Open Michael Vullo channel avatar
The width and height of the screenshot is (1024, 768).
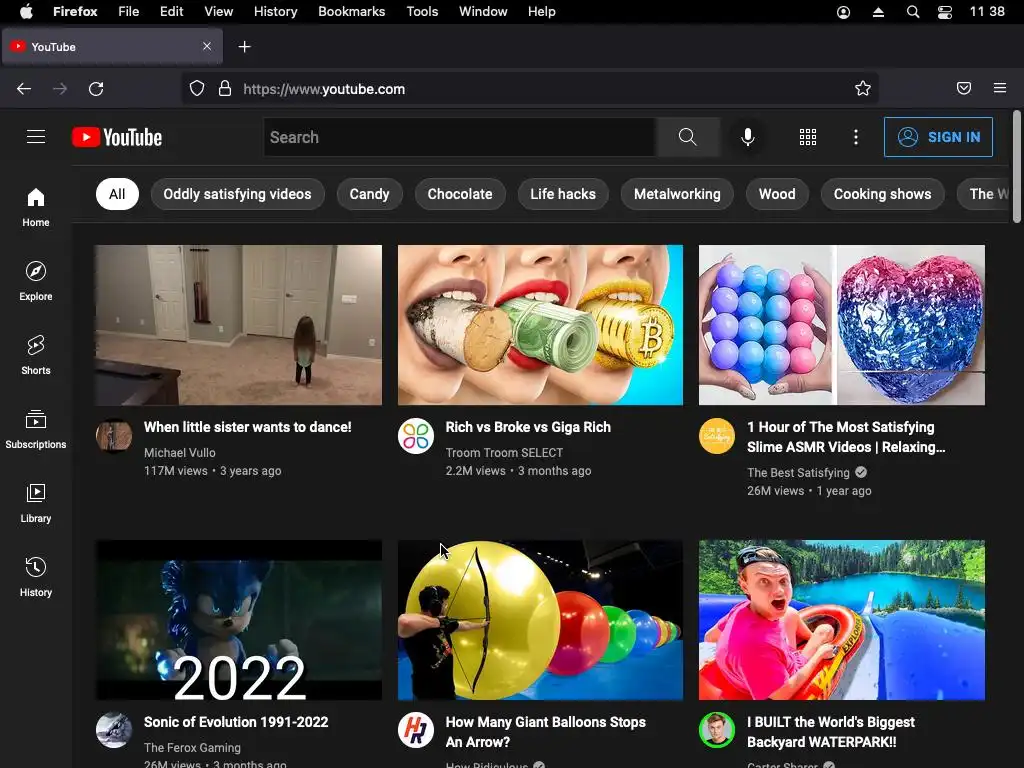point(114,436)
